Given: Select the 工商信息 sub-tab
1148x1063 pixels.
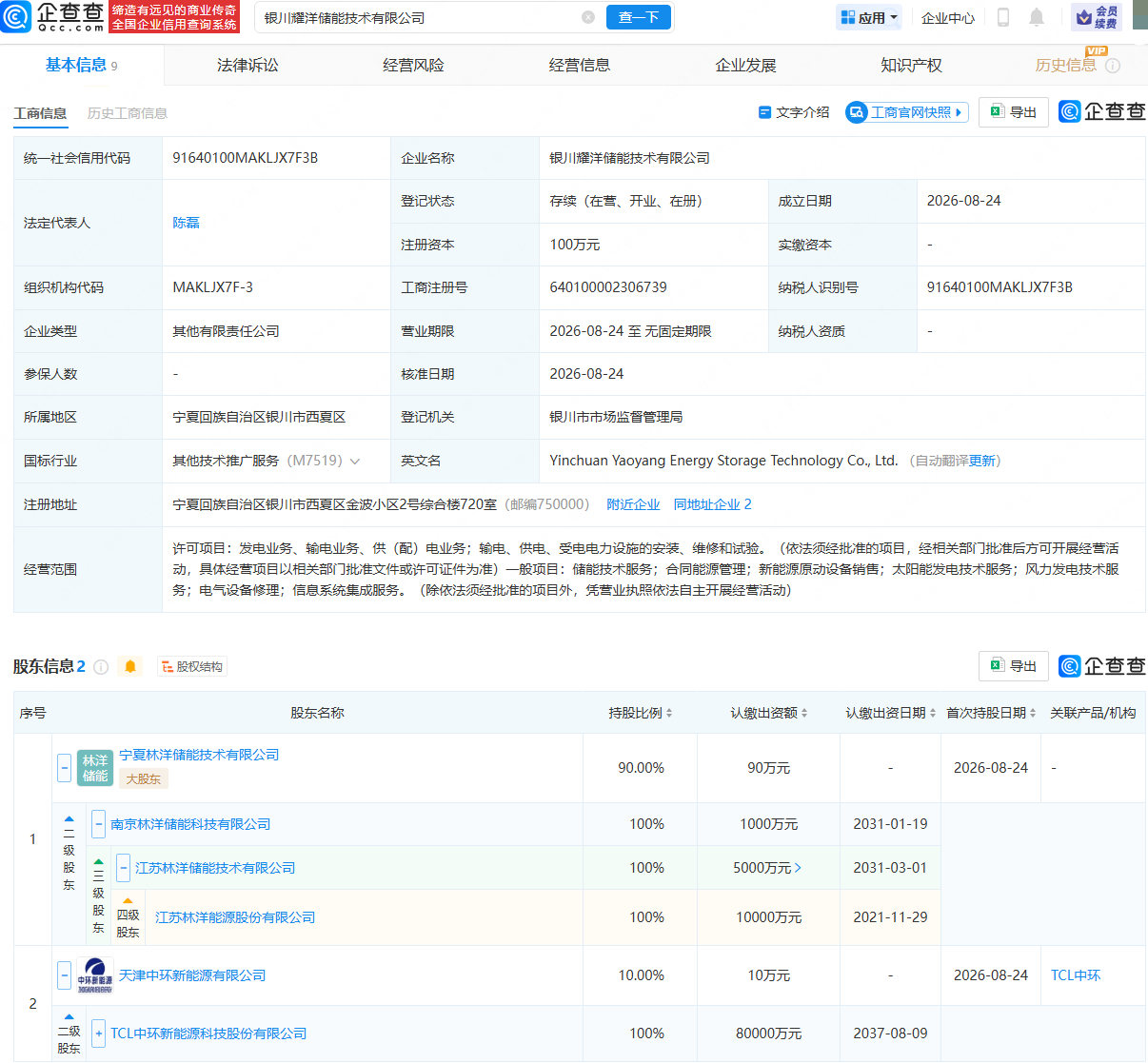Looking at the screenshot, I should [x=40, y=113].
